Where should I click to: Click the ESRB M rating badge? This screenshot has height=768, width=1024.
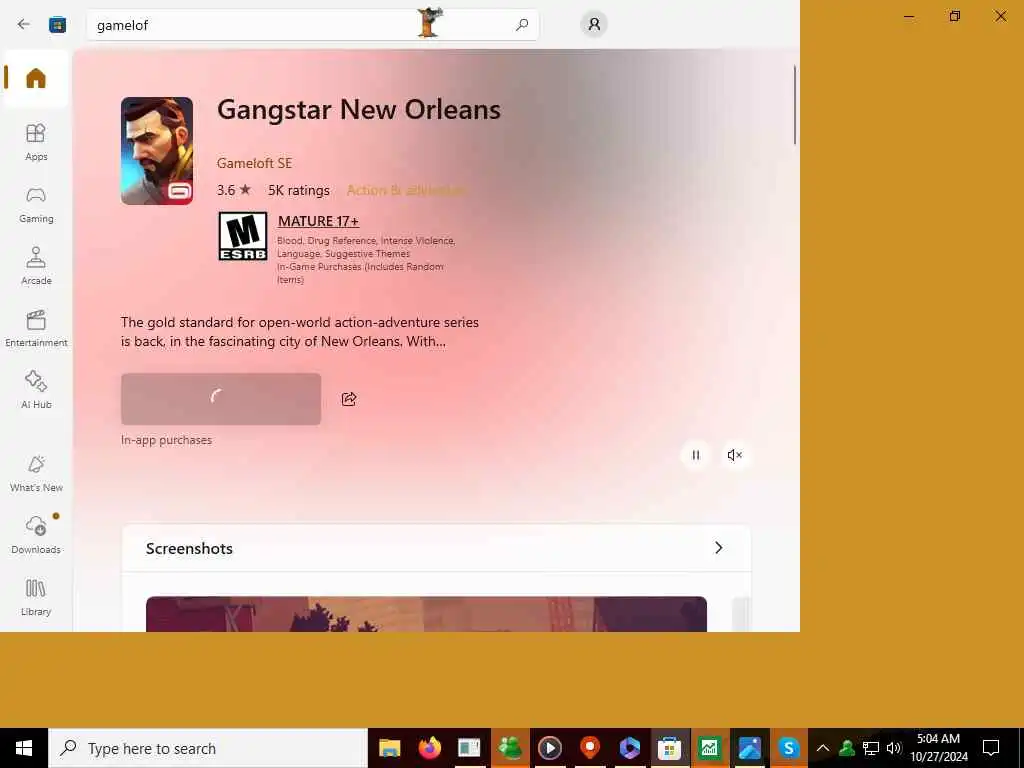[243, 236]
